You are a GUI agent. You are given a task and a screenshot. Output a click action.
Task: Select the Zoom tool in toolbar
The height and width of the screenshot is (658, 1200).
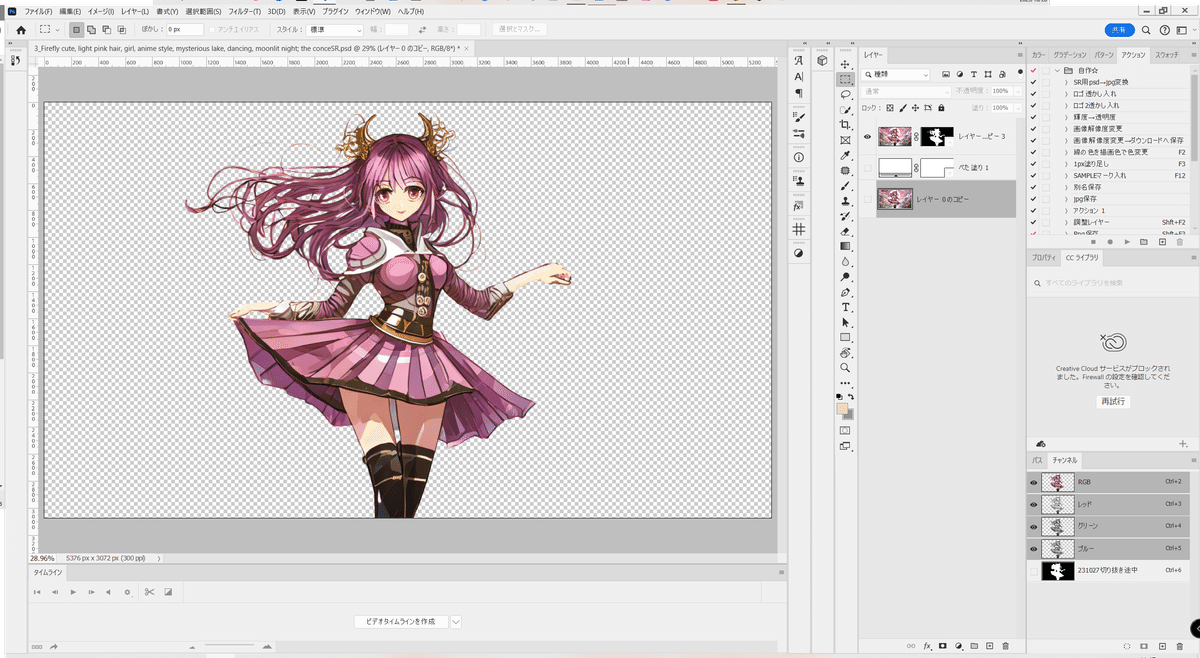click(845, 368)
